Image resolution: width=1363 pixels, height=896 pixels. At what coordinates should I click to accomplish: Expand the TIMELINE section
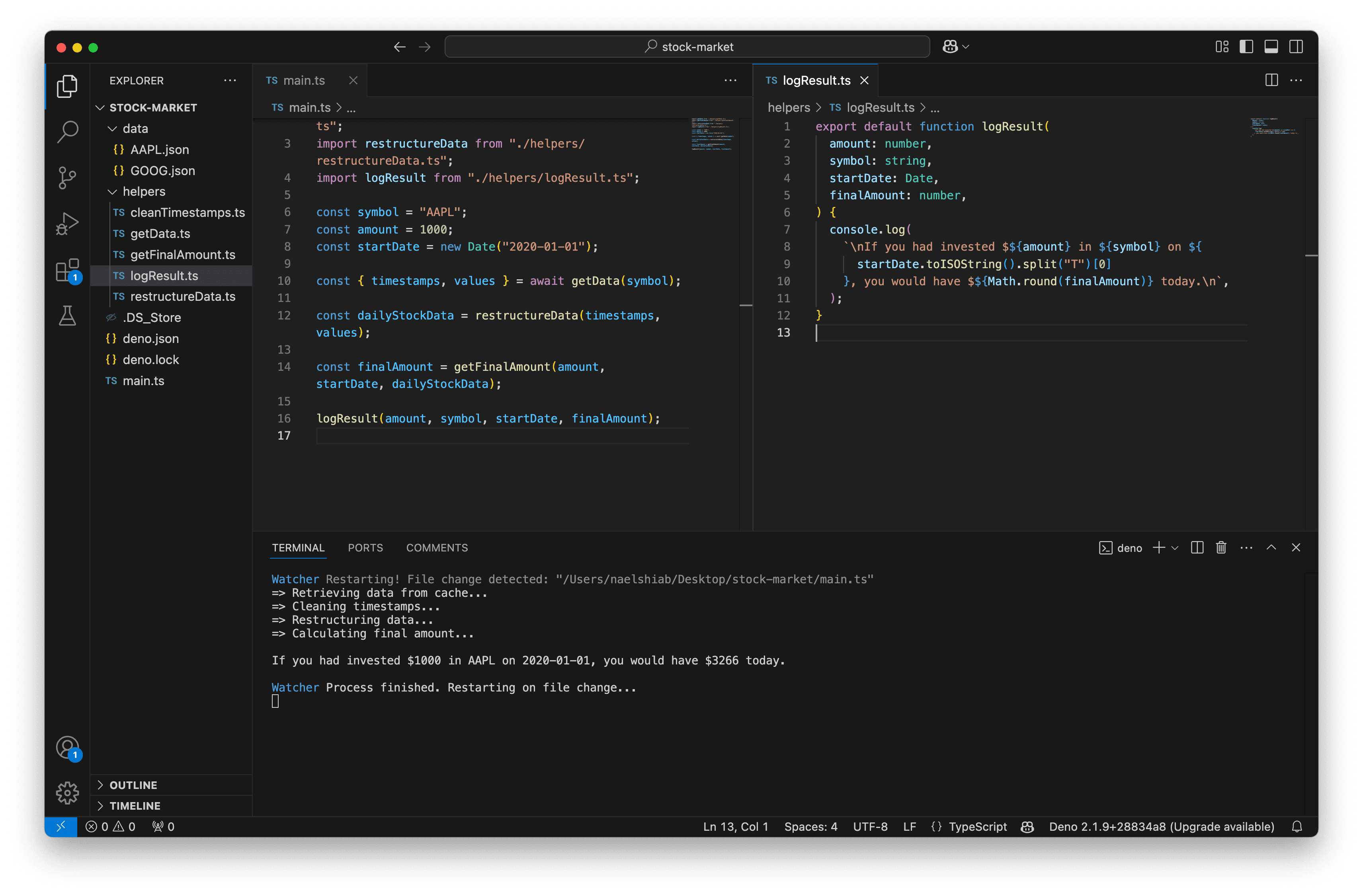171,806
